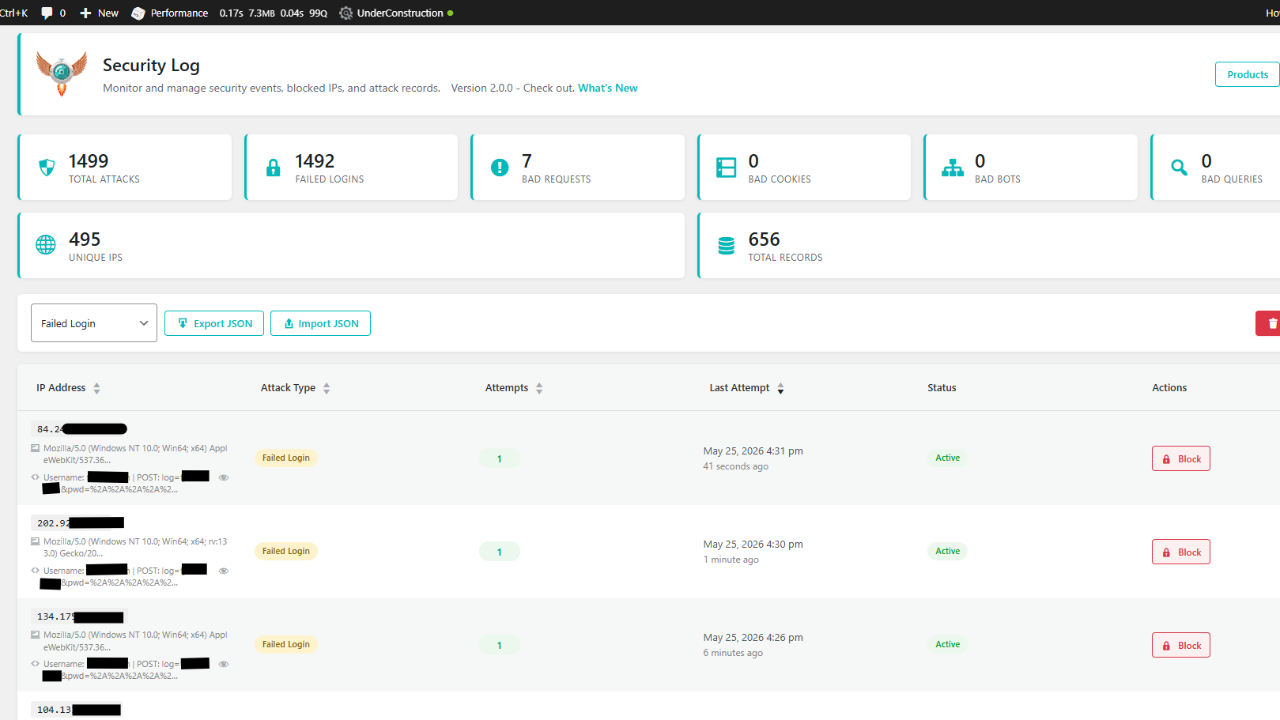Click the Performance gauge icon

click(x=138, y=13)
